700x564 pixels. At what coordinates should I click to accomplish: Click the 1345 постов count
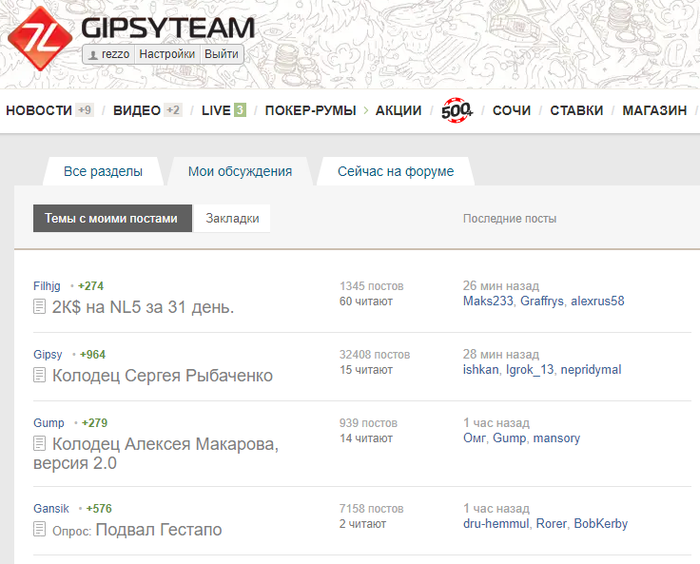click(x=371, y=286)
